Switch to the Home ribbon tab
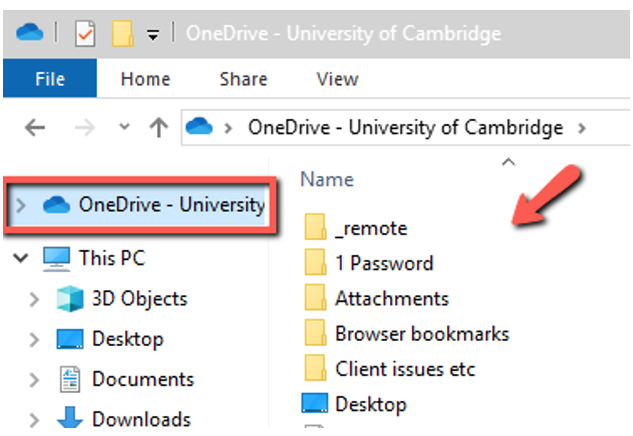Viewport: 633px width, 436px height. (x=145, y=79)
